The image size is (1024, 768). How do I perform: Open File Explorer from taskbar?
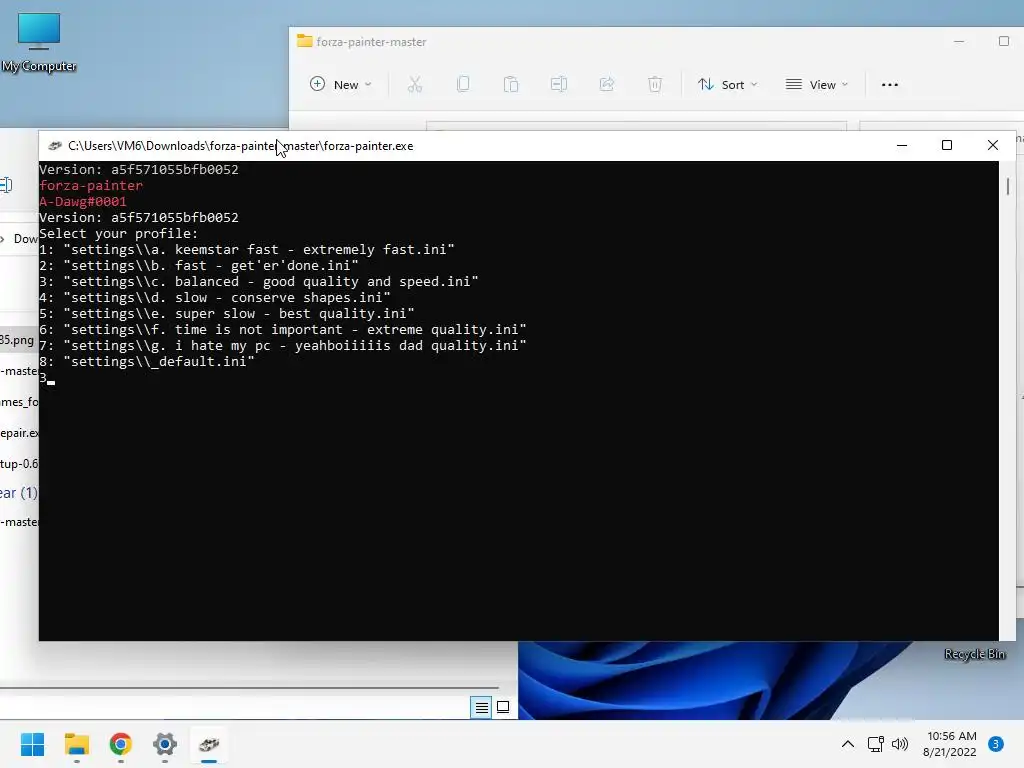click(76, 744)
